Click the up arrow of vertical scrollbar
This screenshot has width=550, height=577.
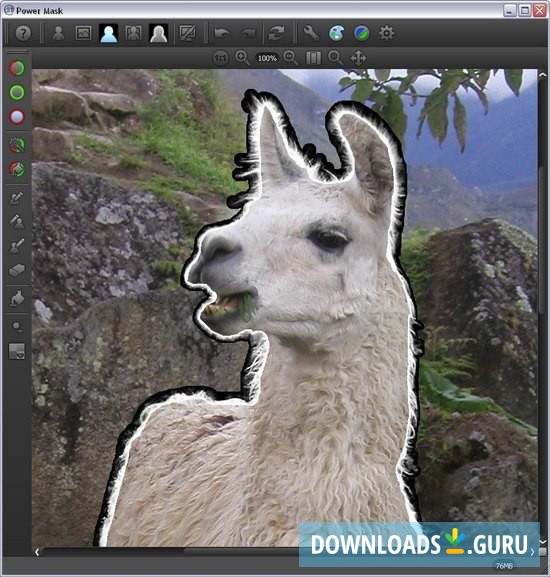point(542,75)
